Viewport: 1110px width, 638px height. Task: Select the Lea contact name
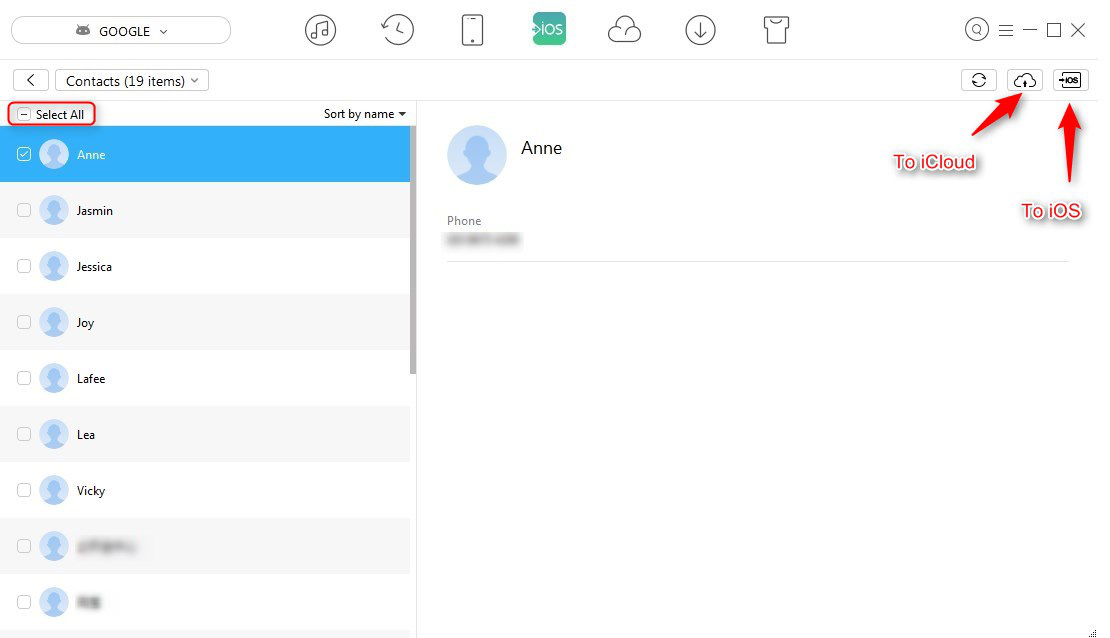tap(86, 435)
